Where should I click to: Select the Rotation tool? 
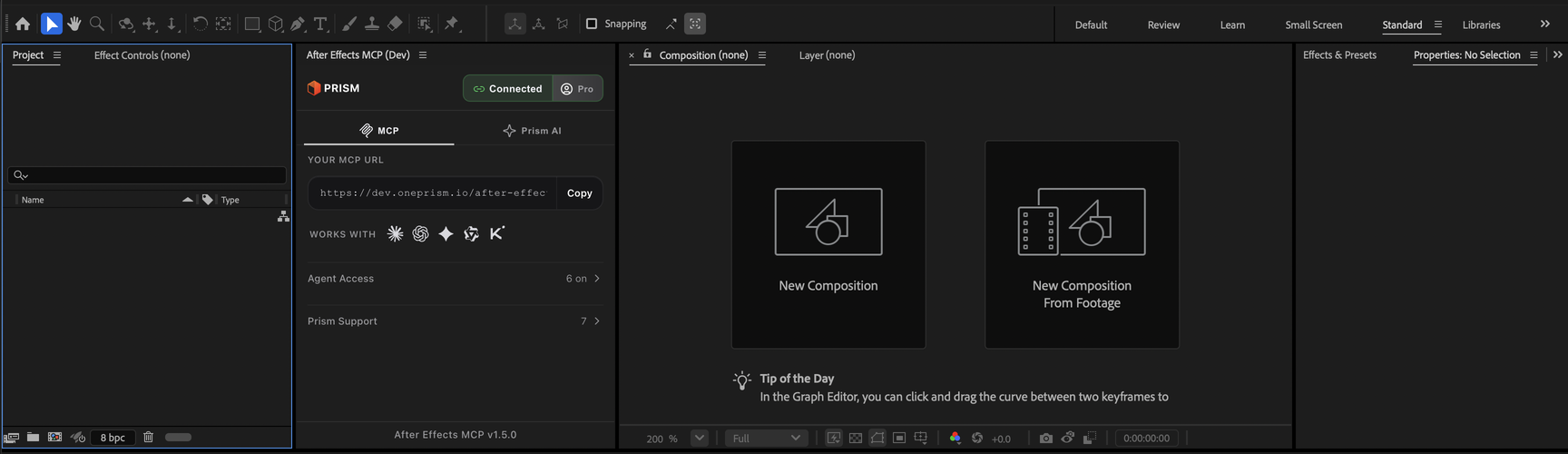tap(201, 25)
